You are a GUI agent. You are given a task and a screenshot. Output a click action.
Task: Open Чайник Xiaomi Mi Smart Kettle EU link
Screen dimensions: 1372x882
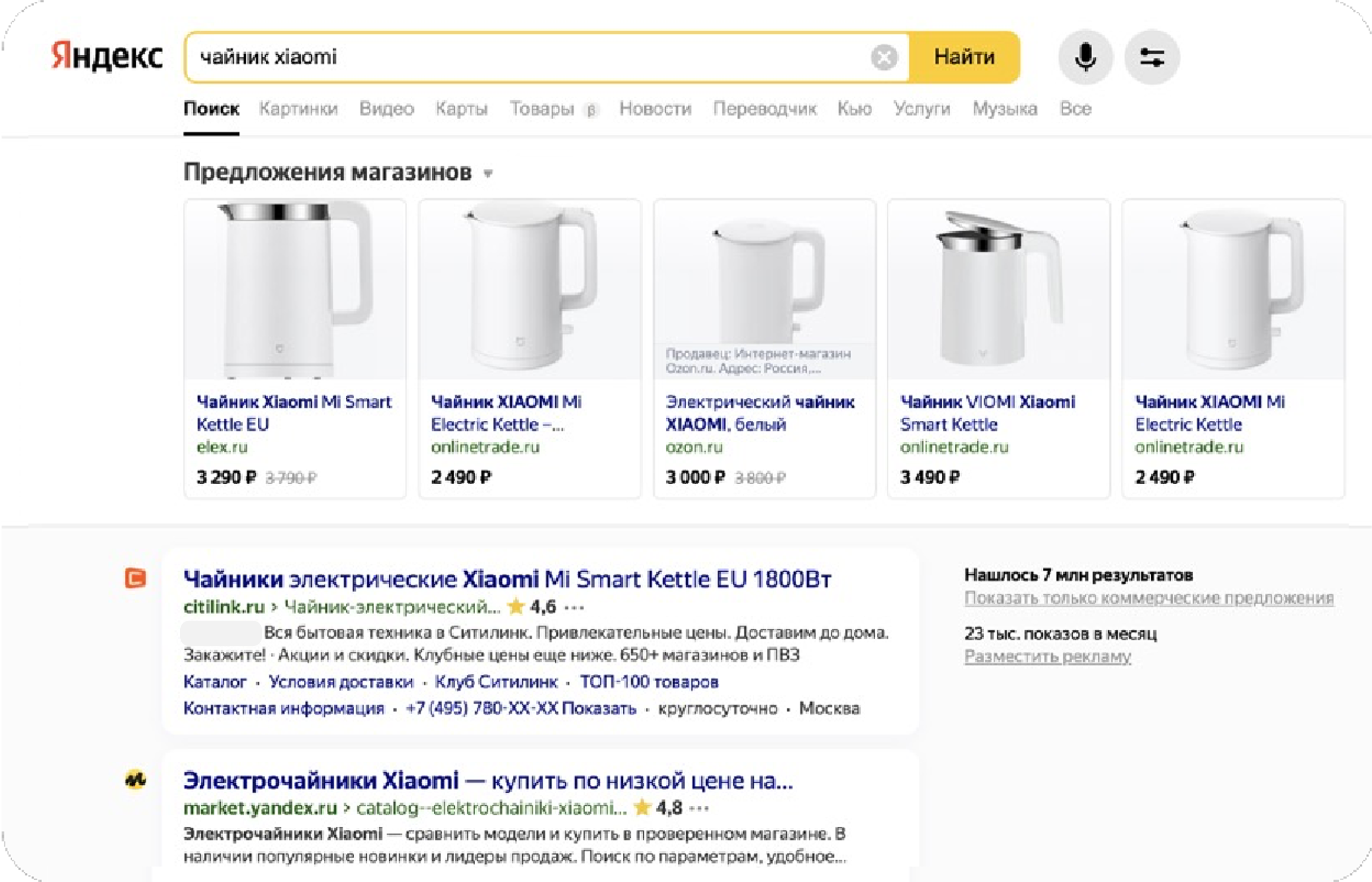pos(294,413)
